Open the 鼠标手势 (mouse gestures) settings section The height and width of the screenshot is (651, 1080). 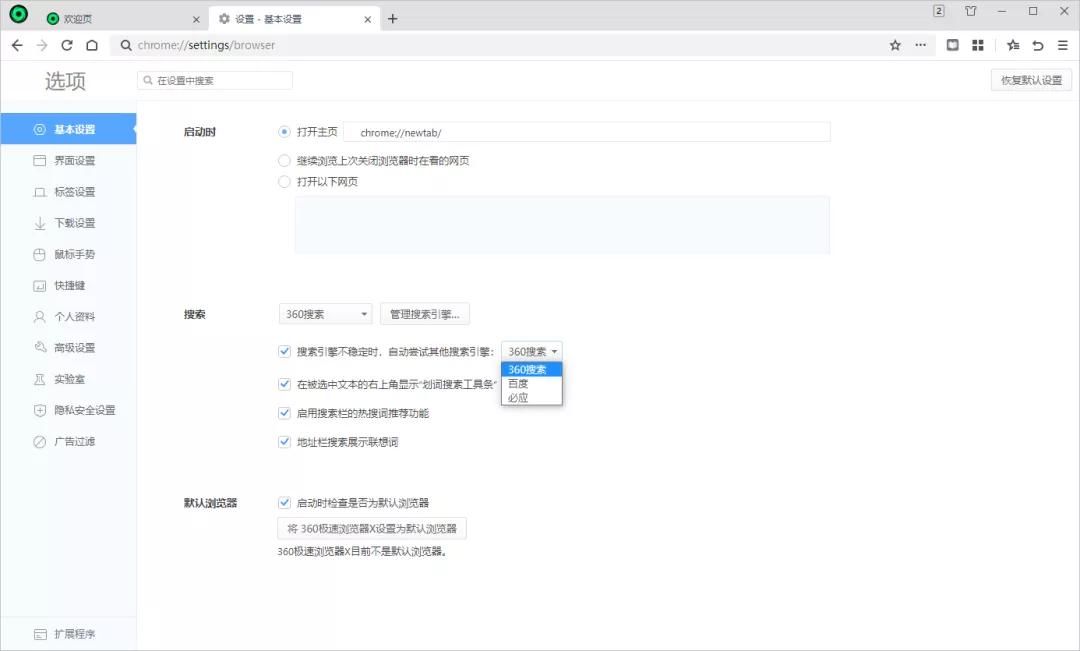click(x=62, y=254)
